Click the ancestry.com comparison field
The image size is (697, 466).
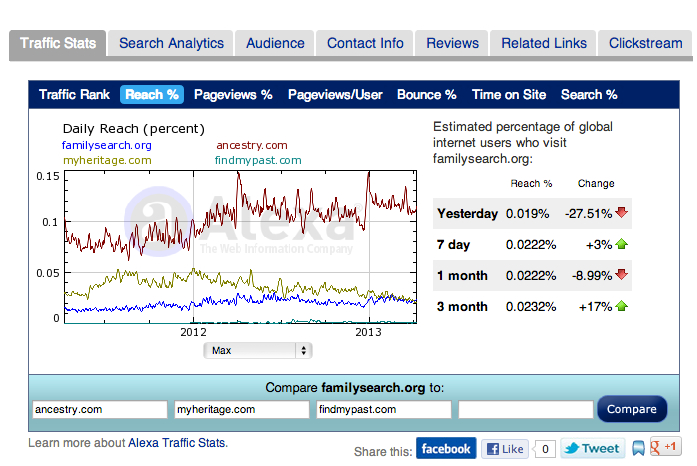point(100,410)
